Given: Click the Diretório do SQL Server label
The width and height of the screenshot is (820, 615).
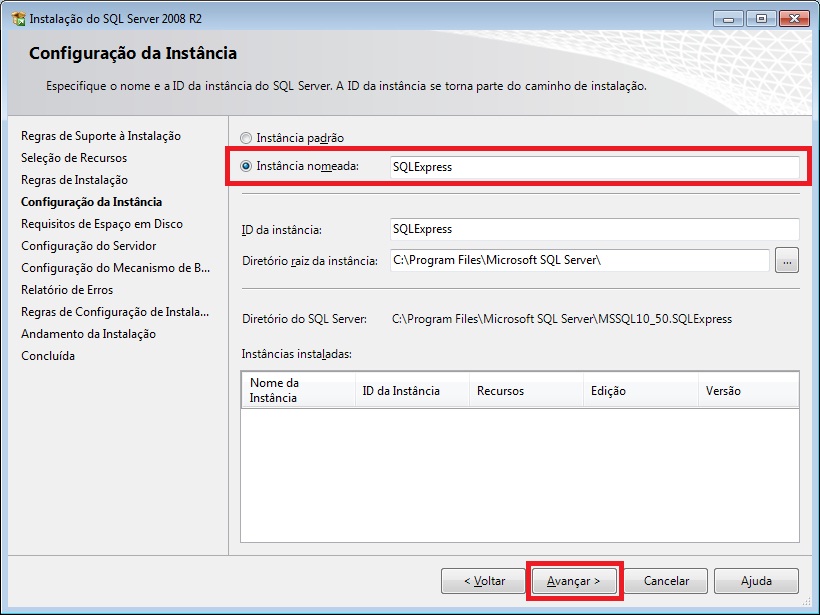Looking at the screenshot, I should [x=304, y=319].
